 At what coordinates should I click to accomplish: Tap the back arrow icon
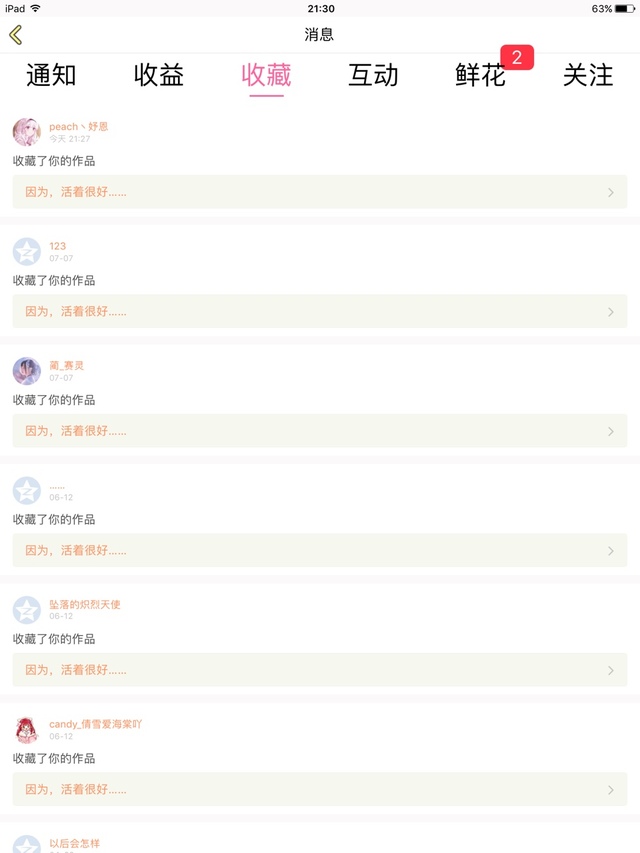(x=15, y=35)
